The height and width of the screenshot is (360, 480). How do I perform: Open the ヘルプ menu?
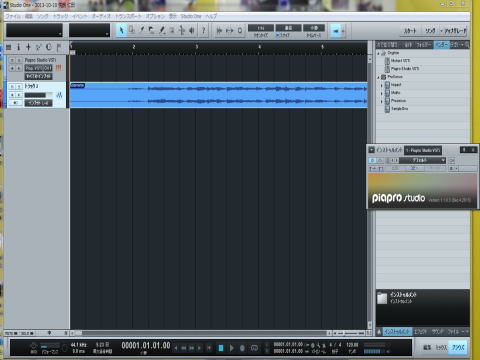tap(211, 16)
